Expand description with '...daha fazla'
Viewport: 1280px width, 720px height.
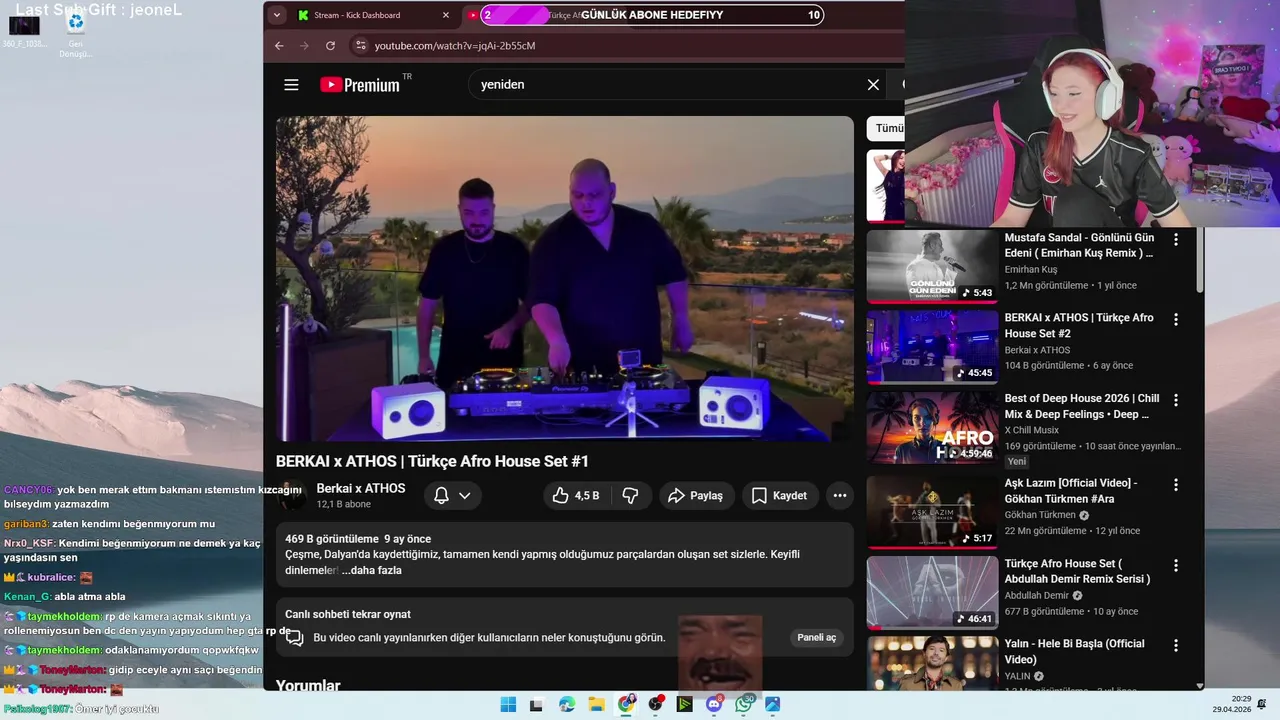click(x=371, y=570)
